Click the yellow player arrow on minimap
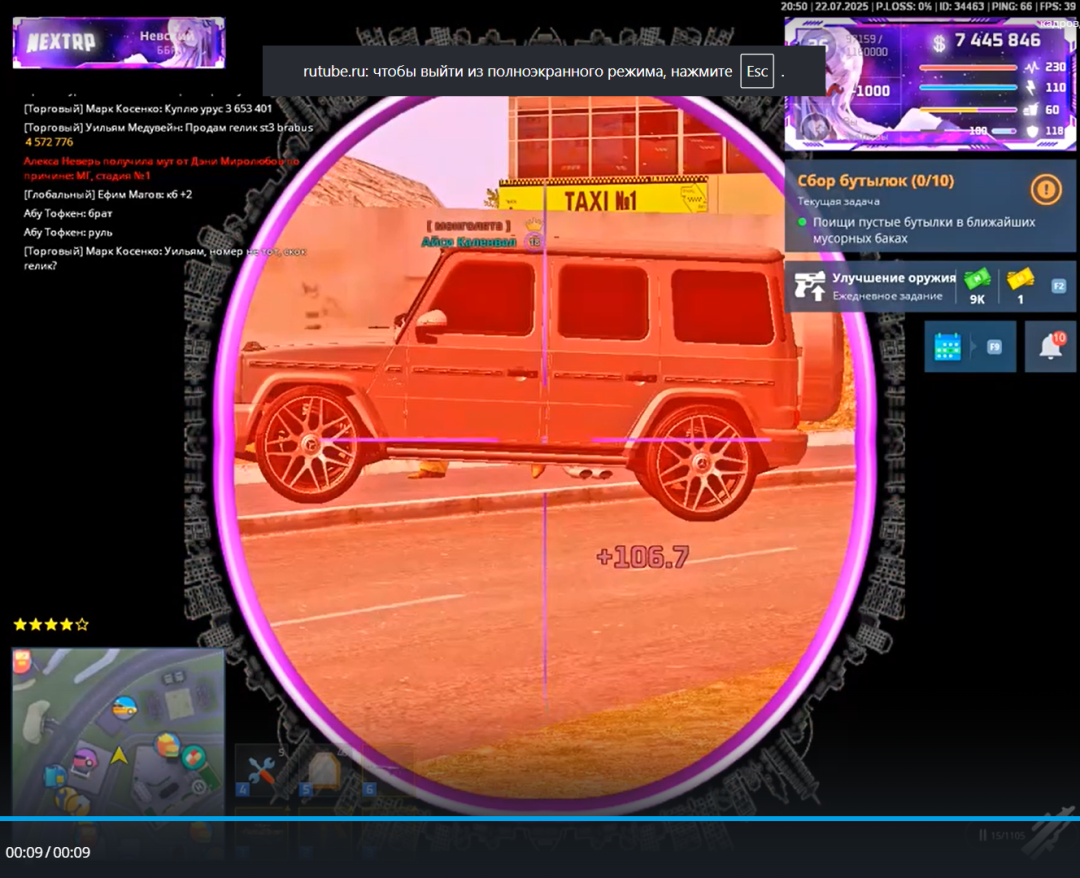Screen dimensions: 1080x878 [120, 755]
